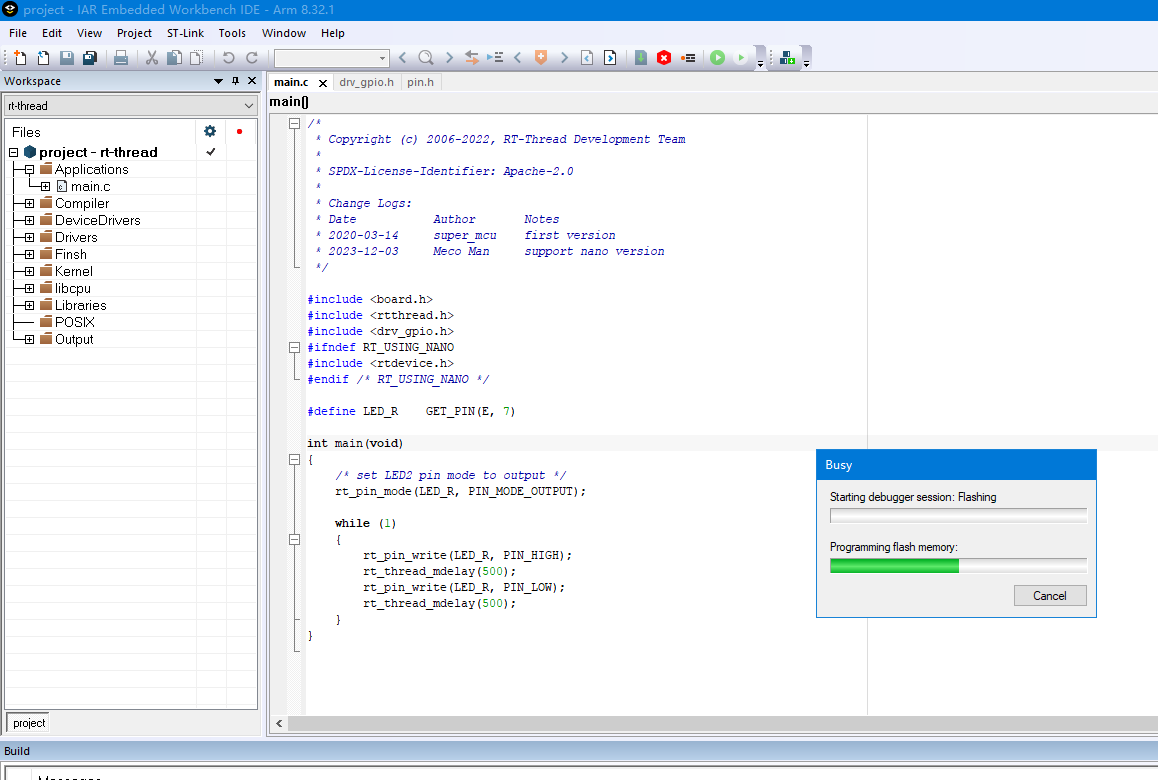Open the Workspace window dropdown arrow
This screenshot has height=780, width=1158.
219,81
